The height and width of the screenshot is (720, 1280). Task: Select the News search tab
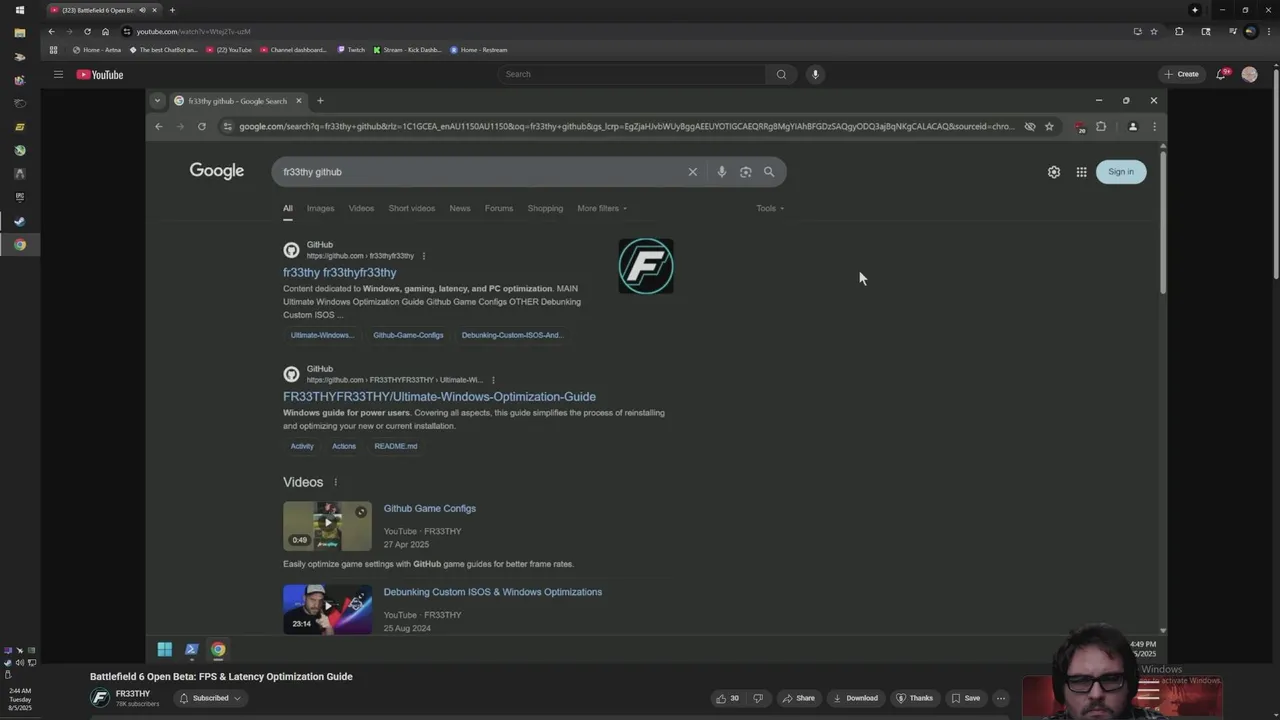coord(459,208)
